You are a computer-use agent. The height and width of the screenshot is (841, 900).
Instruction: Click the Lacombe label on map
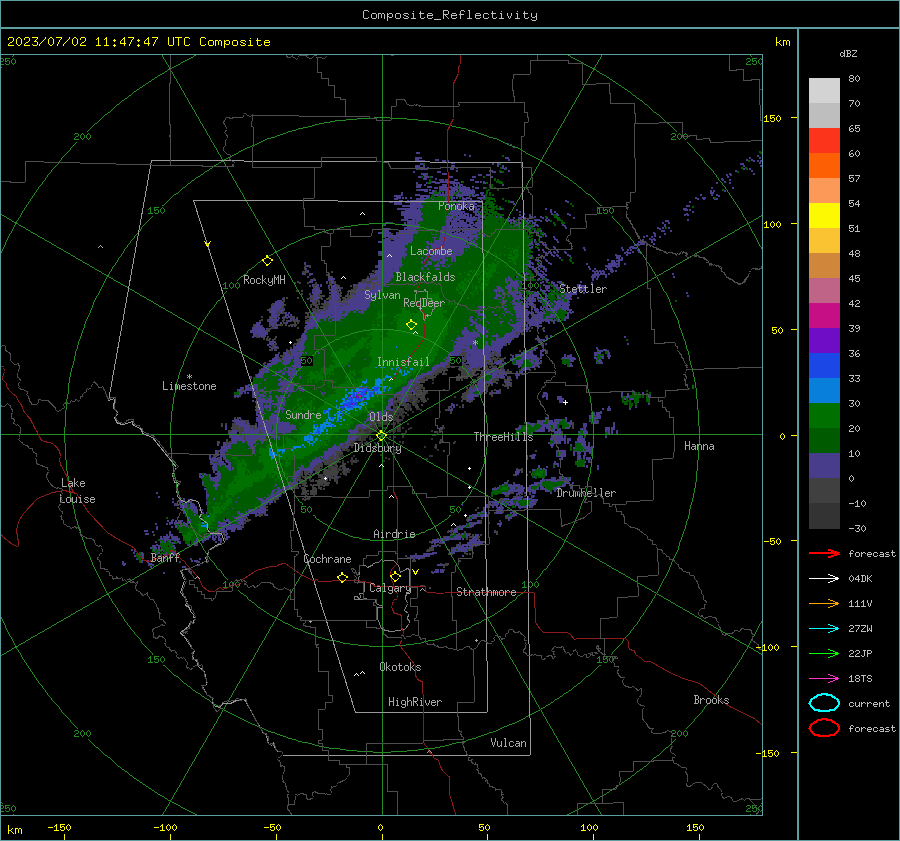point(431,251)
